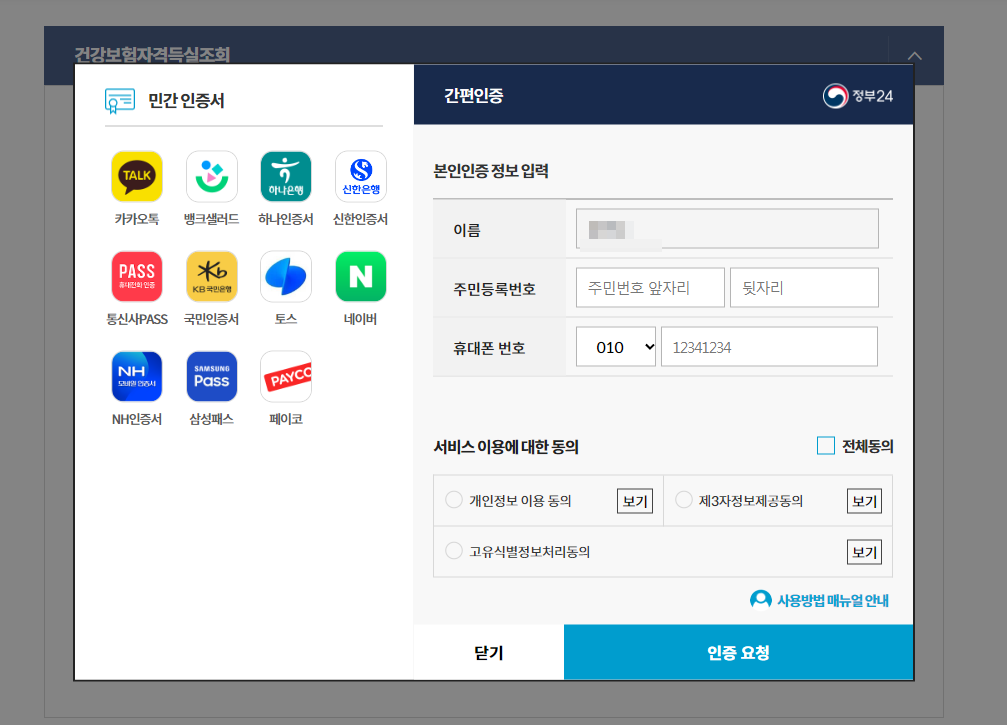Image resolution: width=1007 pixels, height=725 pixels.
Task: Collapse the 건강보험자격득실조회 panel chevron
Action: click(x=915, y=56)
